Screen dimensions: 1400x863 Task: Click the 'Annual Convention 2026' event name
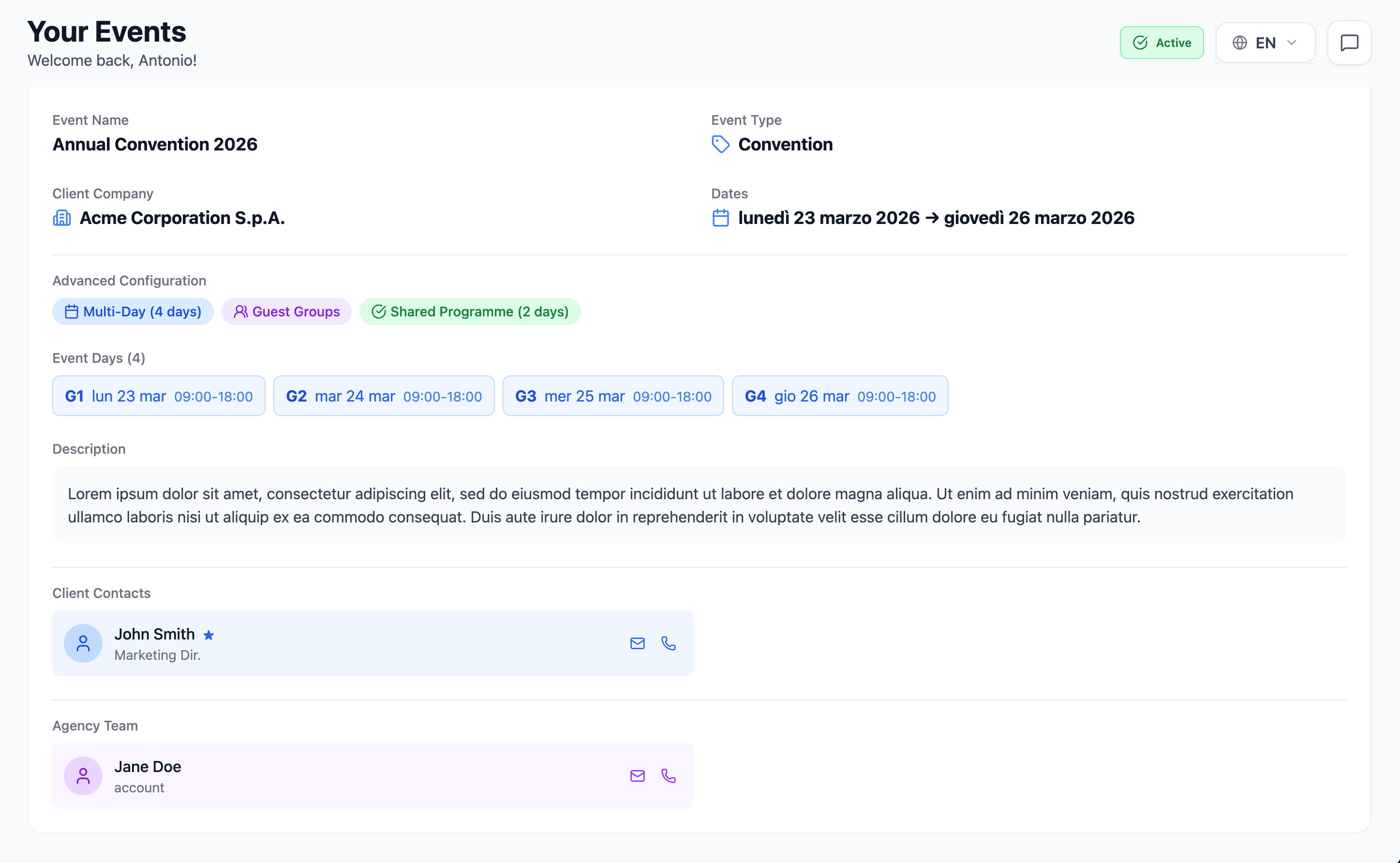click(155, 145)
